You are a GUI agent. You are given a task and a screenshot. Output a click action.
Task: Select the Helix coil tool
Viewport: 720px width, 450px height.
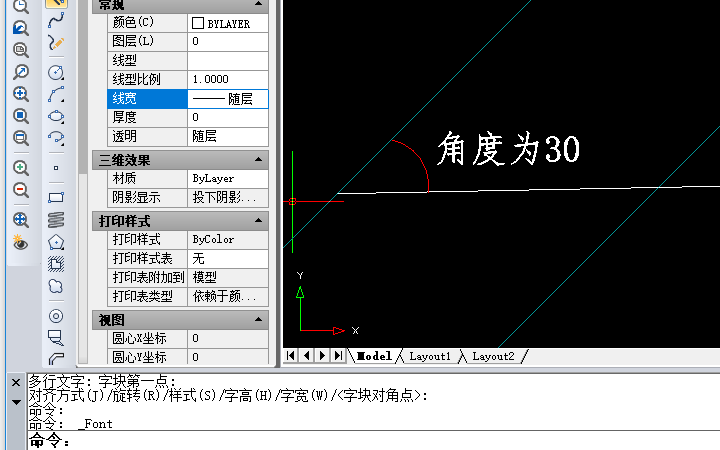[56, 220]
